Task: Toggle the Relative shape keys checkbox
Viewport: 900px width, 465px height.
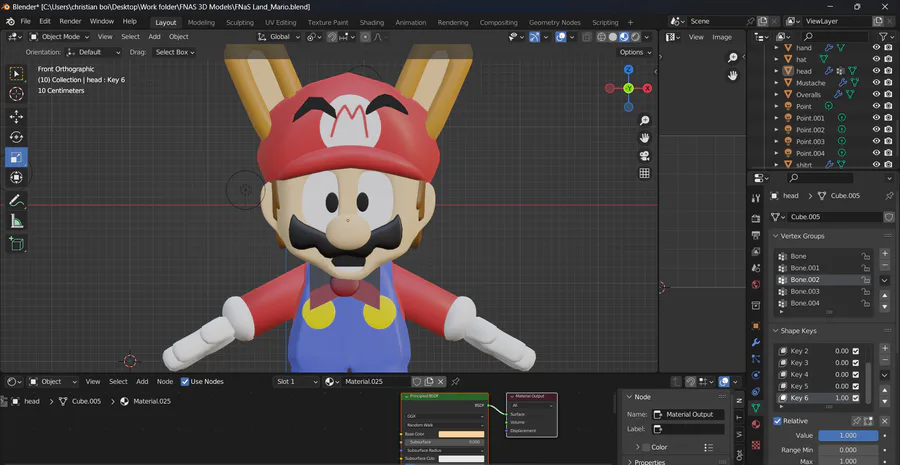Action: tap(777, 421)
